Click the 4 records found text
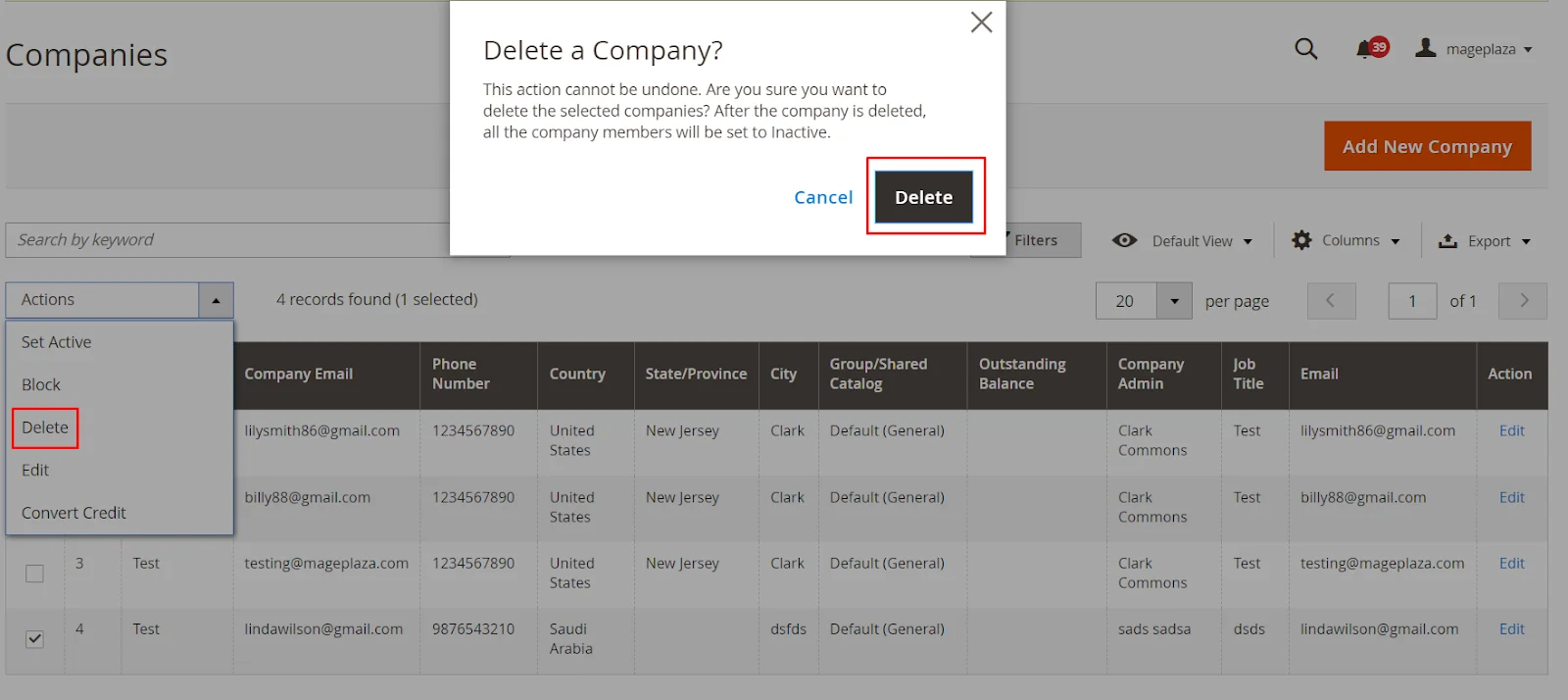The height and width of the screenshot is (700, 1568). [x=376, y=299]
